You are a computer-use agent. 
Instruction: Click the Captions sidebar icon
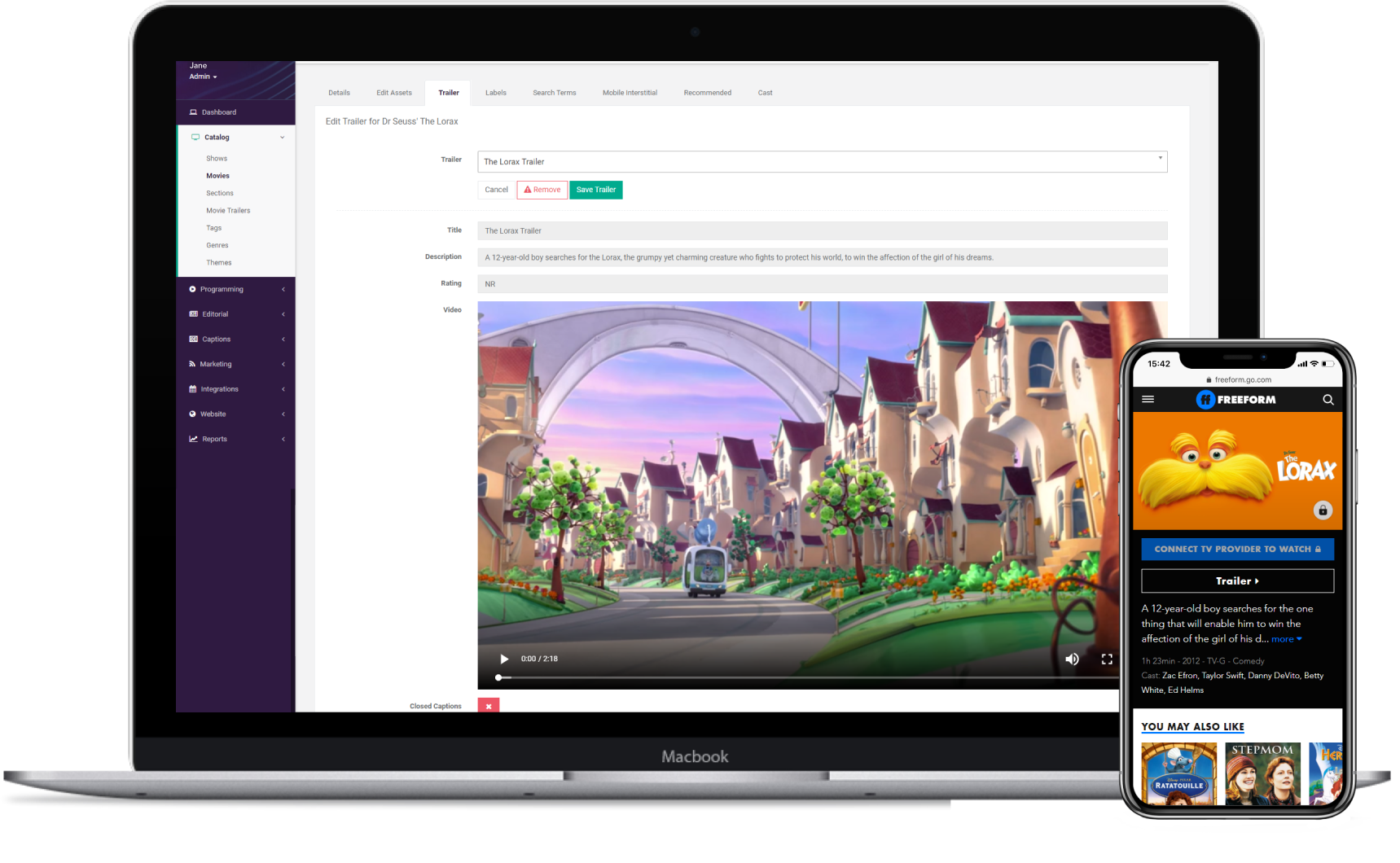[194, 339]
